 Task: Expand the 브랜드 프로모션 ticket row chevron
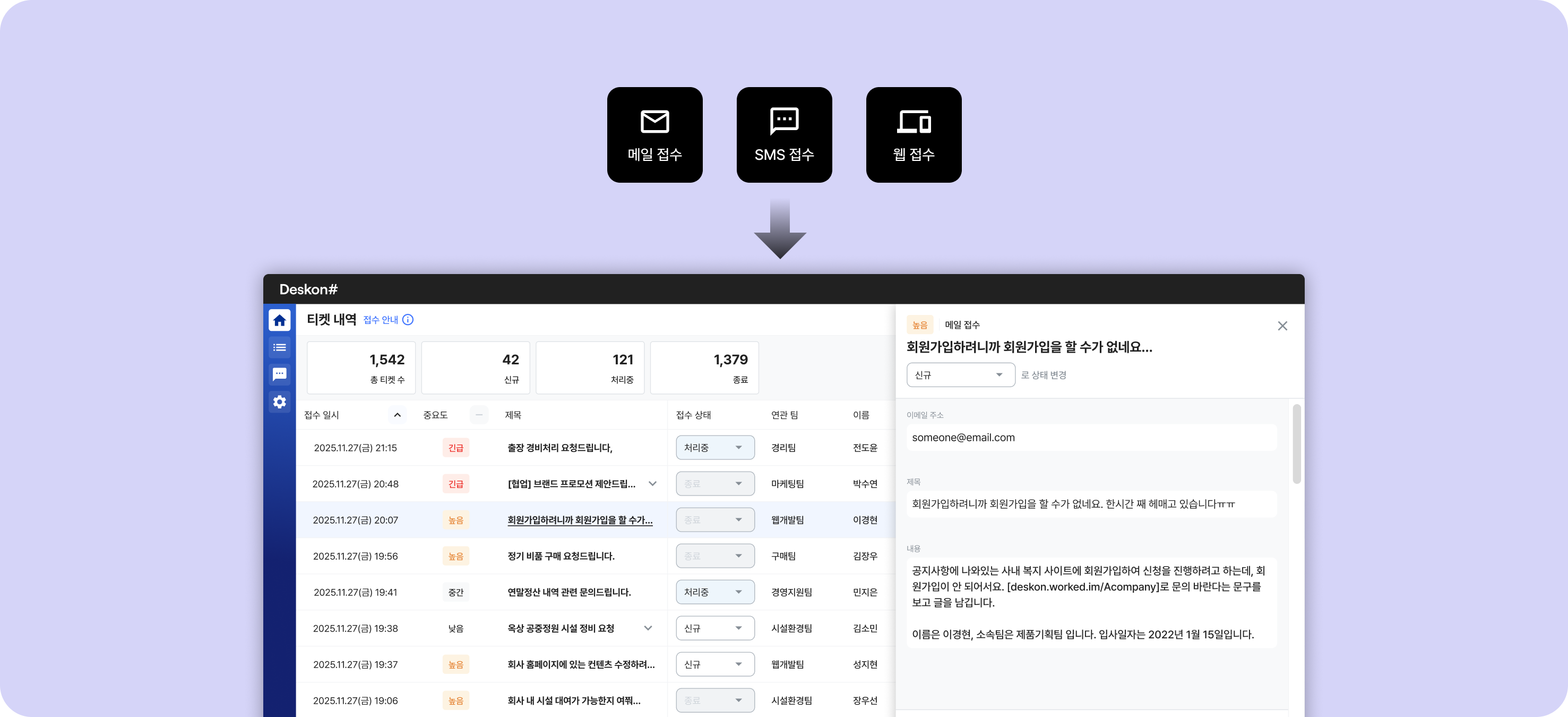(x=652, y=484)
